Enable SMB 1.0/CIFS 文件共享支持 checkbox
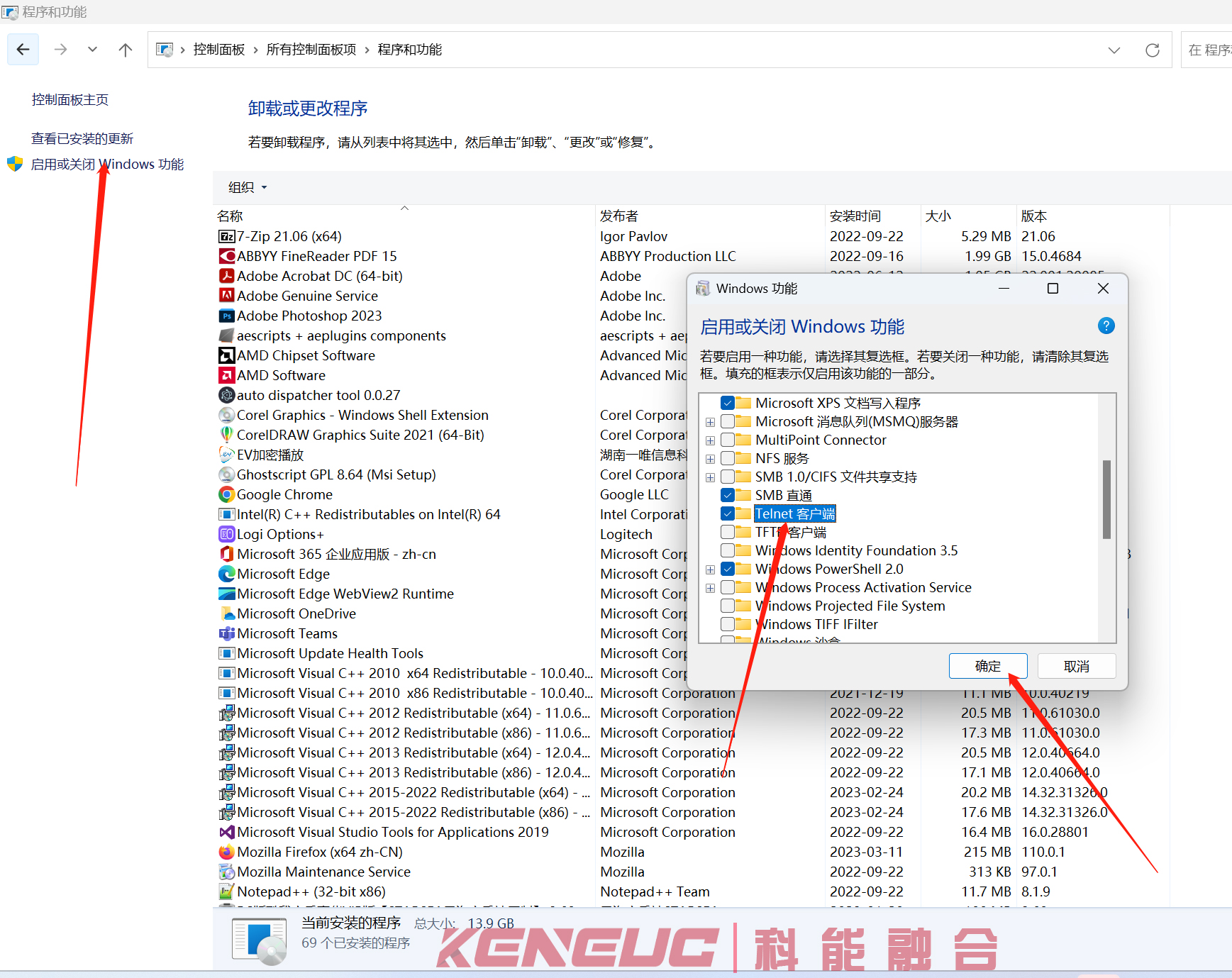The image size is (1232, 978). [x=728, y=477]
